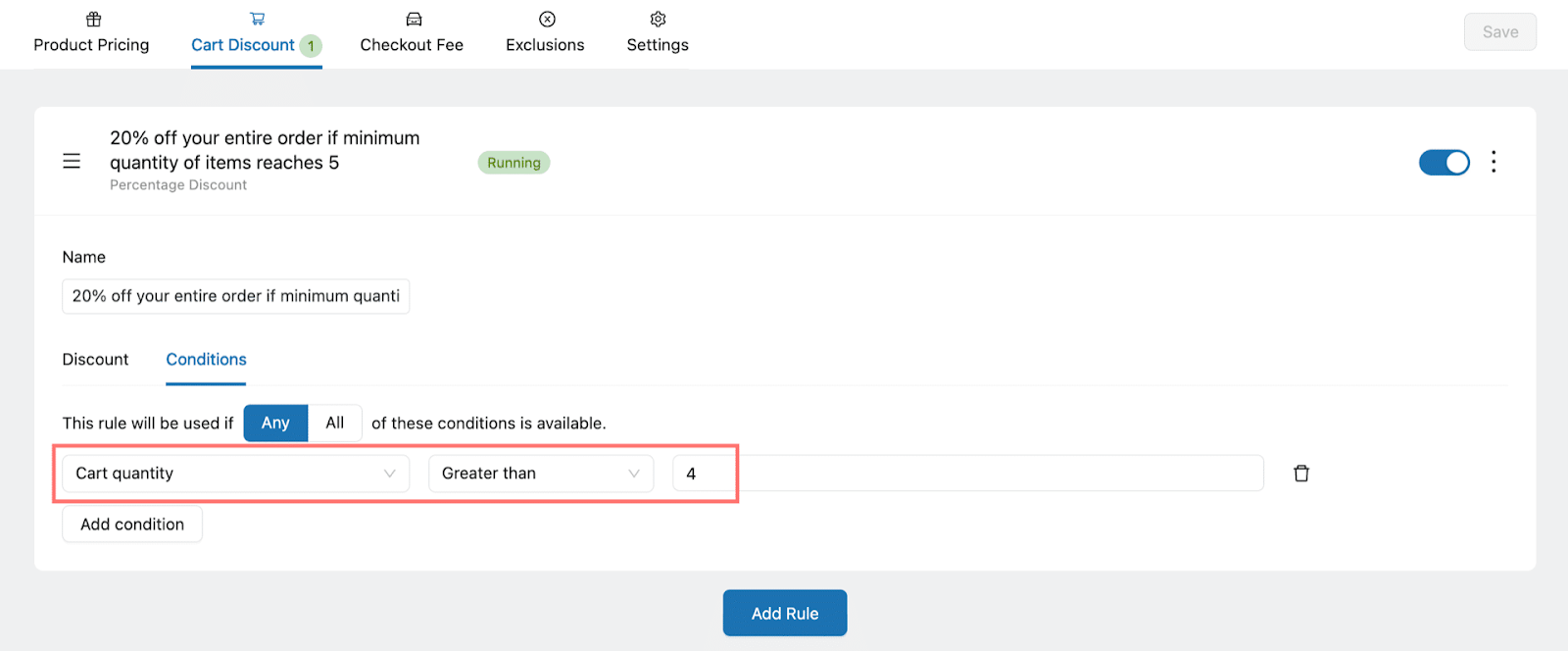This screenshot has height=651, width=1568.
Task: Click the hamburger drag handle on the rule
Action: [72, 161]
